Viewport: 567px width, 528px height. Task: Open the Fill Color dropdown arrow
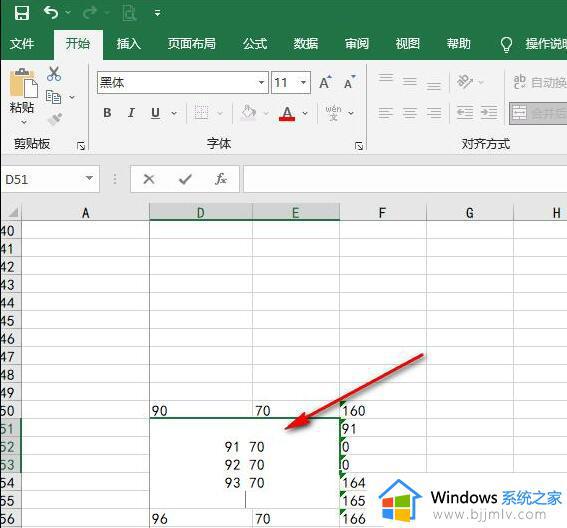pyautogui.click(x=267, y=113)
